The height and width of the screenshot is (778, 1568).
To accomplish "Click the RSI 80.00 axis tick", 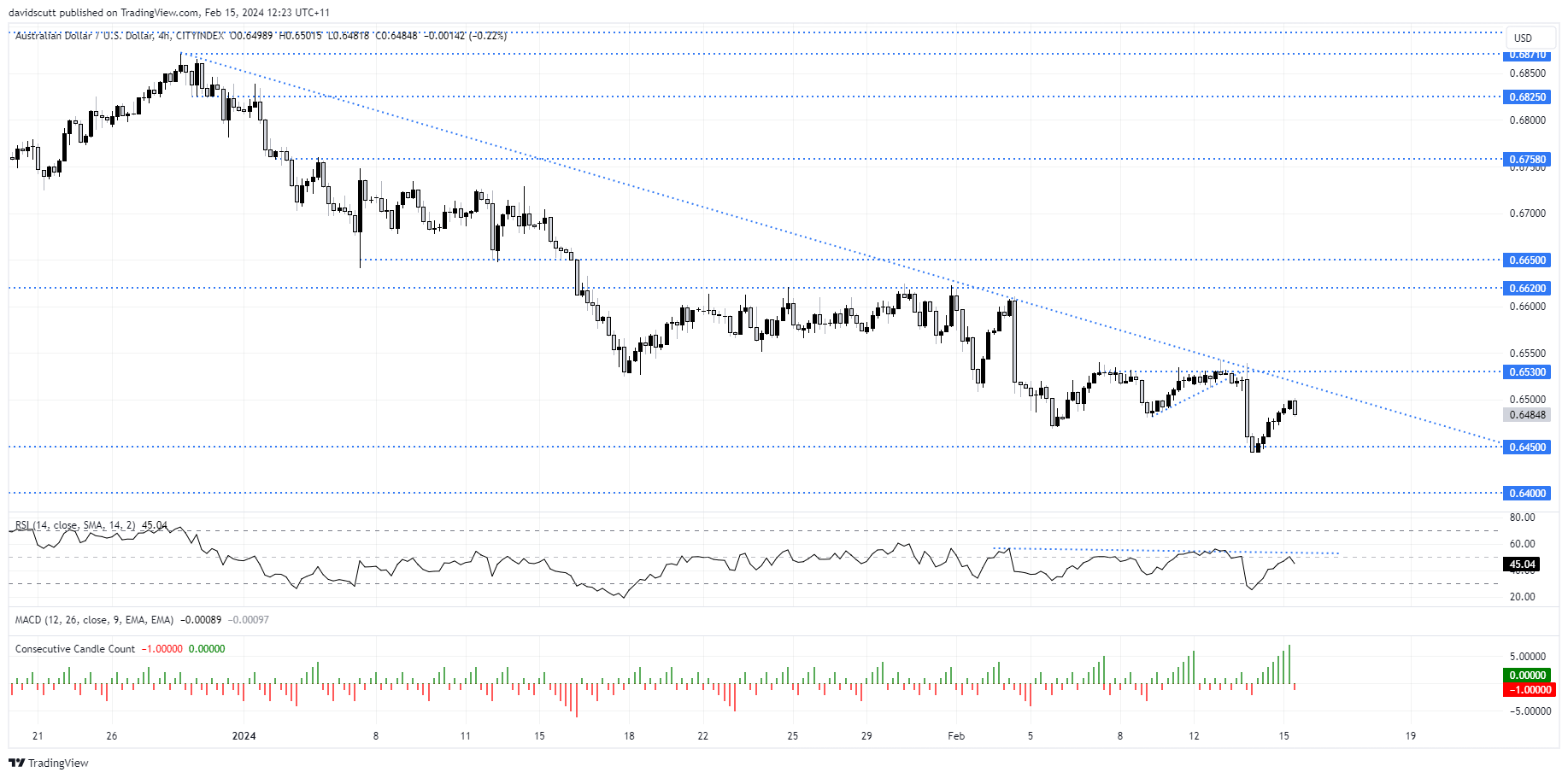I will [x=1522, y=518].
